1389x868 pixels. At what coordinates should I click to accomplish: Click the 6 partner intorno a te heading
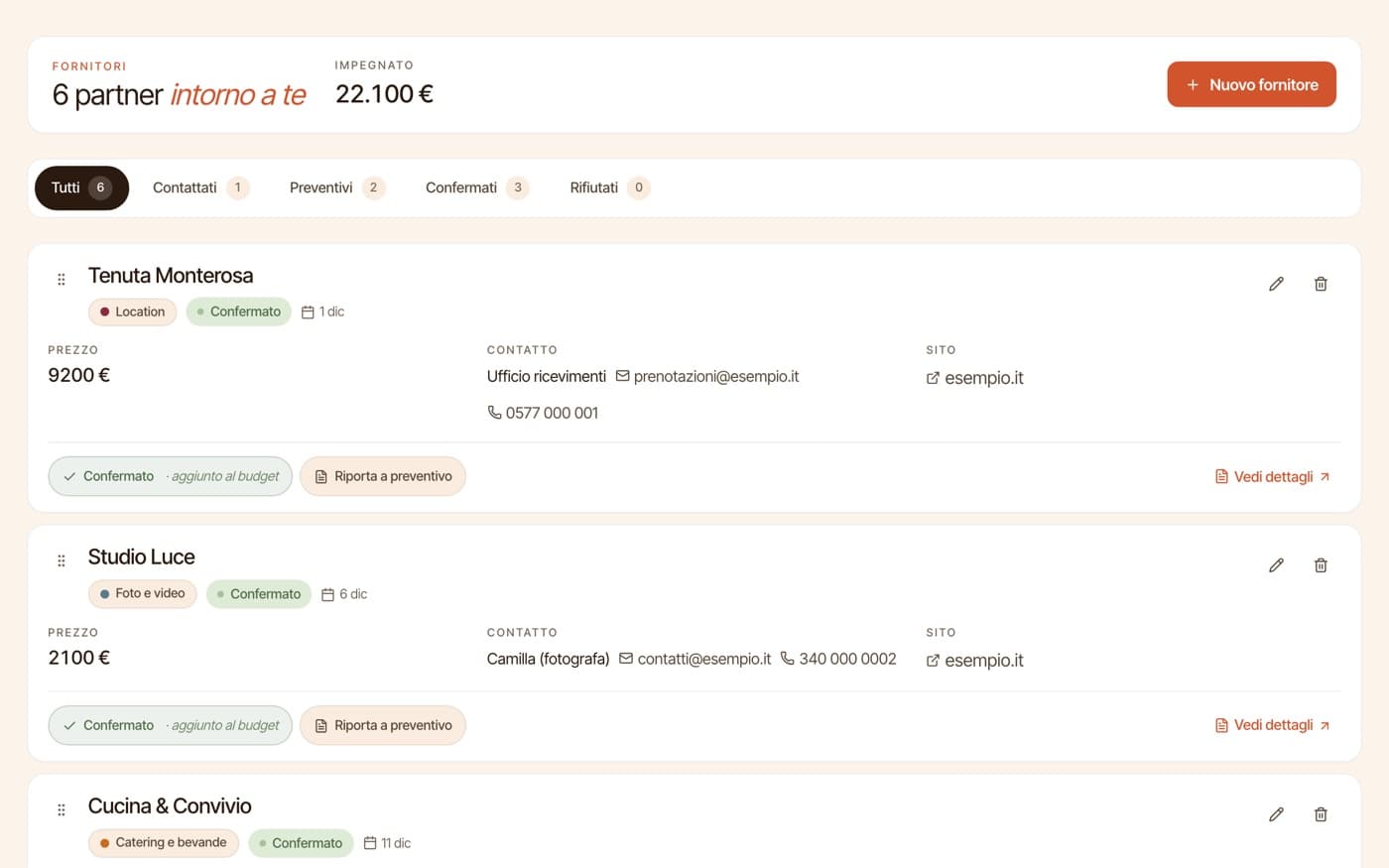[180, 95]
